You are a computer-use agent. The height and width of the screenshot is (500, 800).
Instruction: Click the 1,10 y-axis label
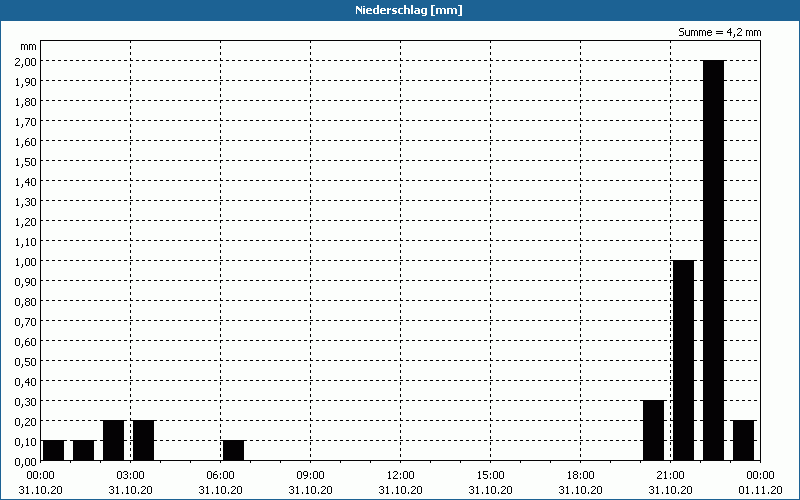pos(27,241)
